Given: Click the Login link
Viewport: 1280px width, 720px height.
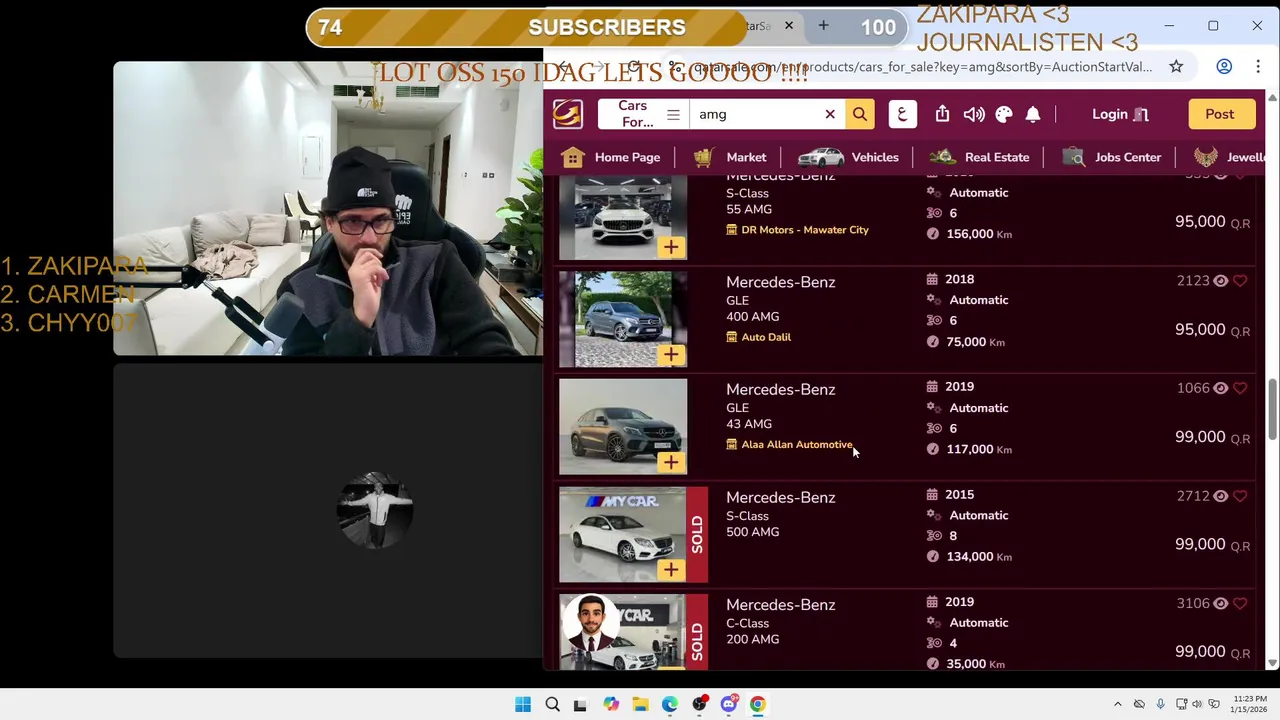Looking at the screenshot, I should click(1120, 114).
